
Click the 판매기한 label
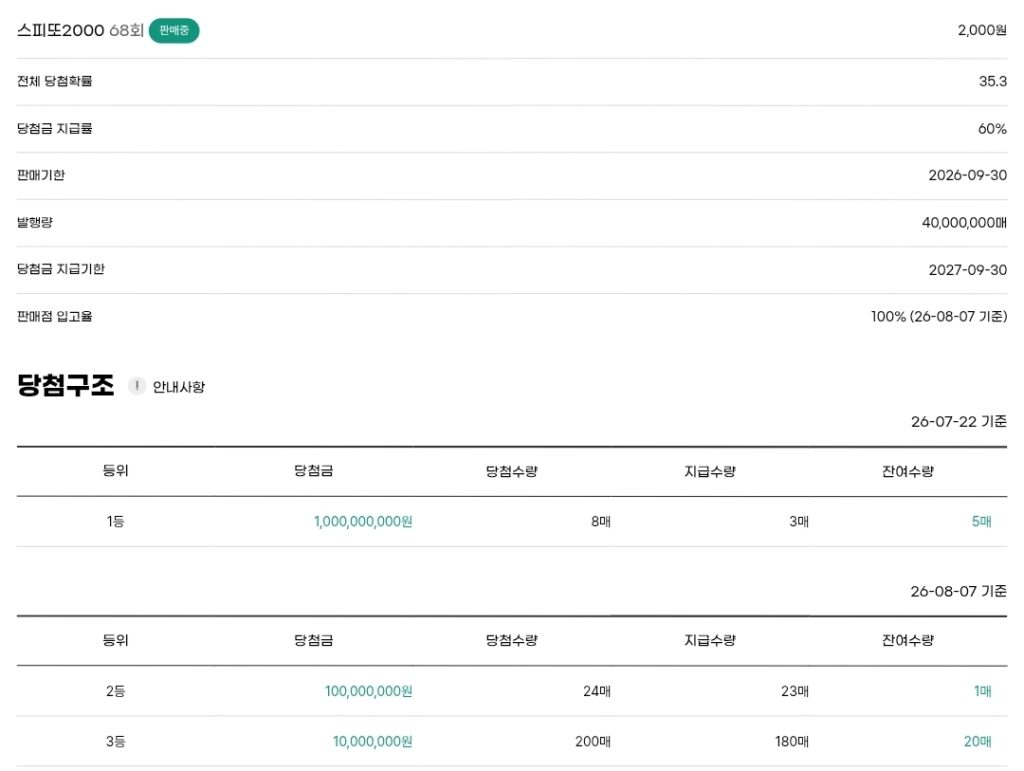[x=40, y=175]
